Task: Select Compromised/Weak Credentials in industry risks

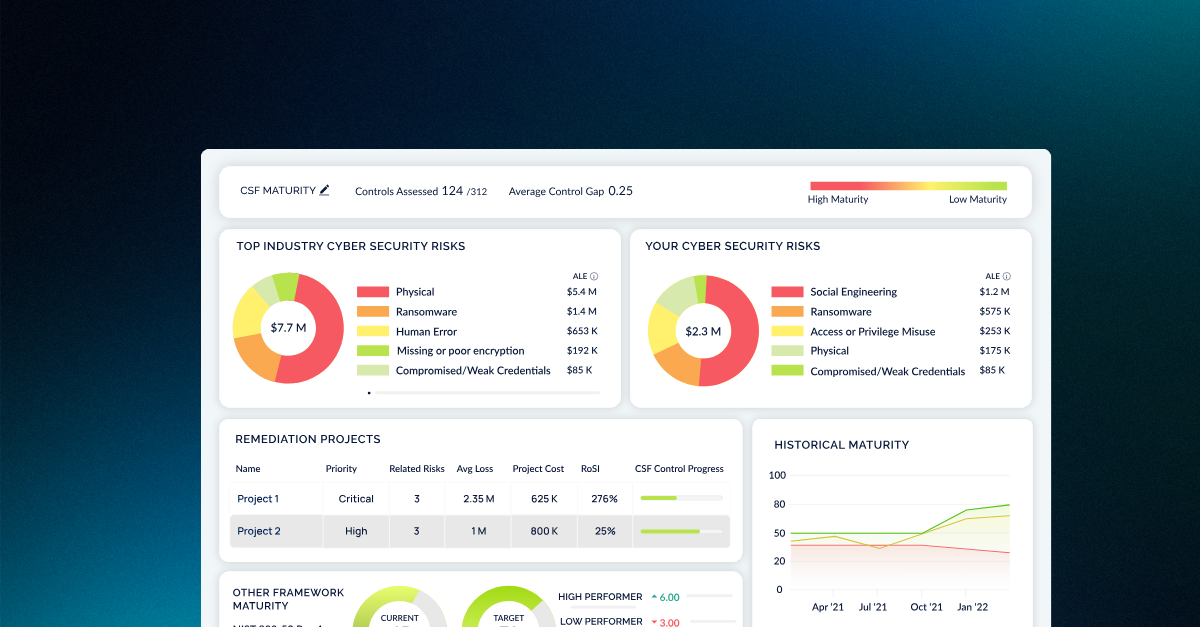Action: click(473, 371)
